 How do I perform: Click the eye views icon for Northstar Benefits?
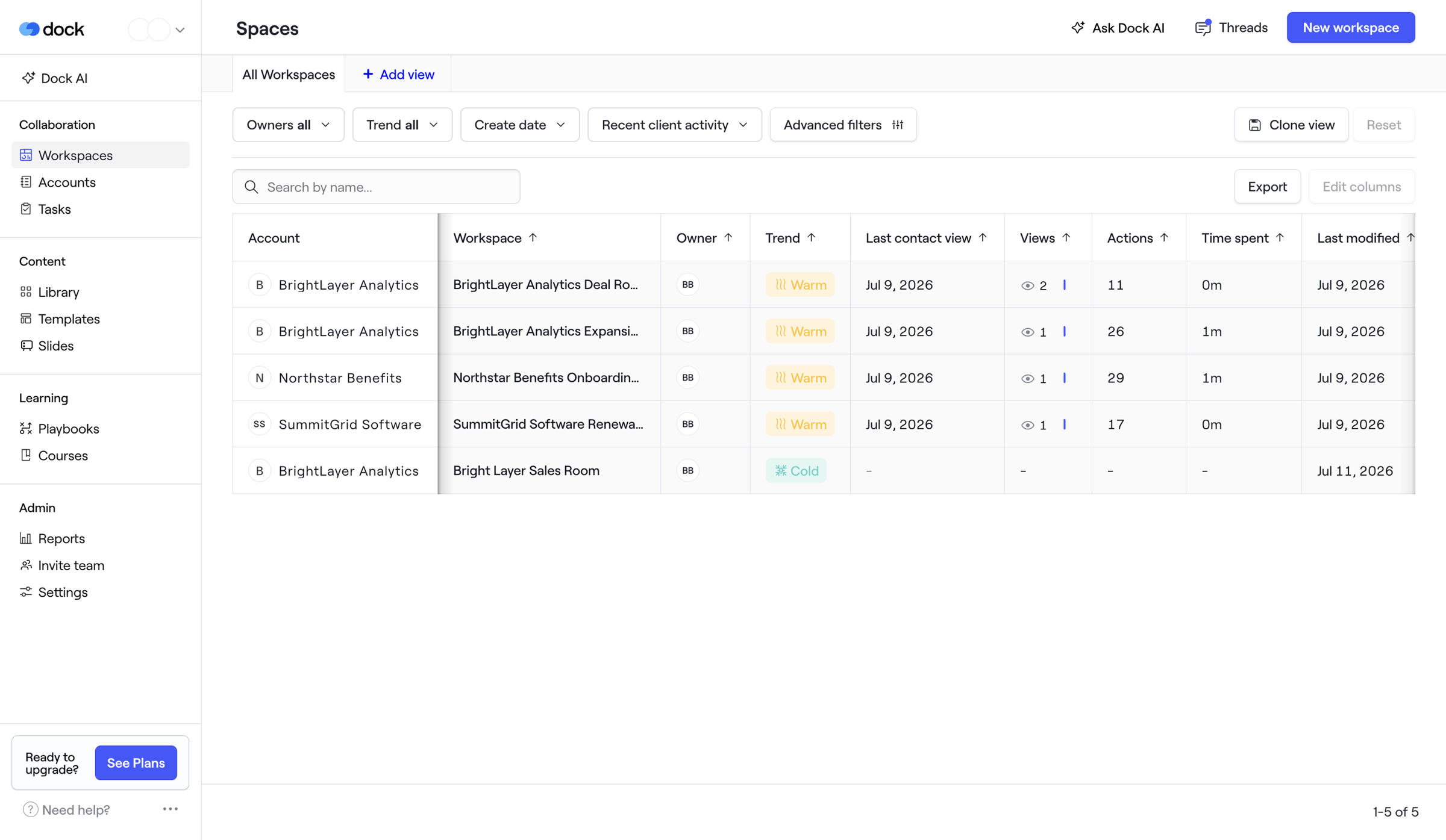(x=1028, y=378)
